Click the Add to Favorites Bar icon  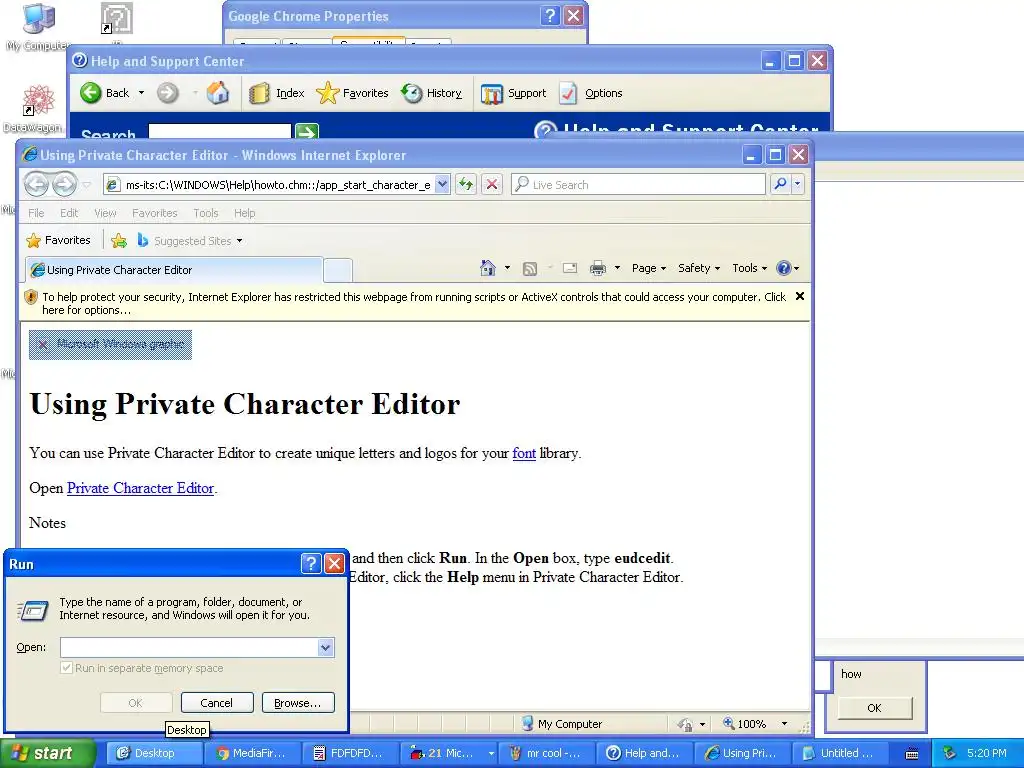click(x=119, y=240)
